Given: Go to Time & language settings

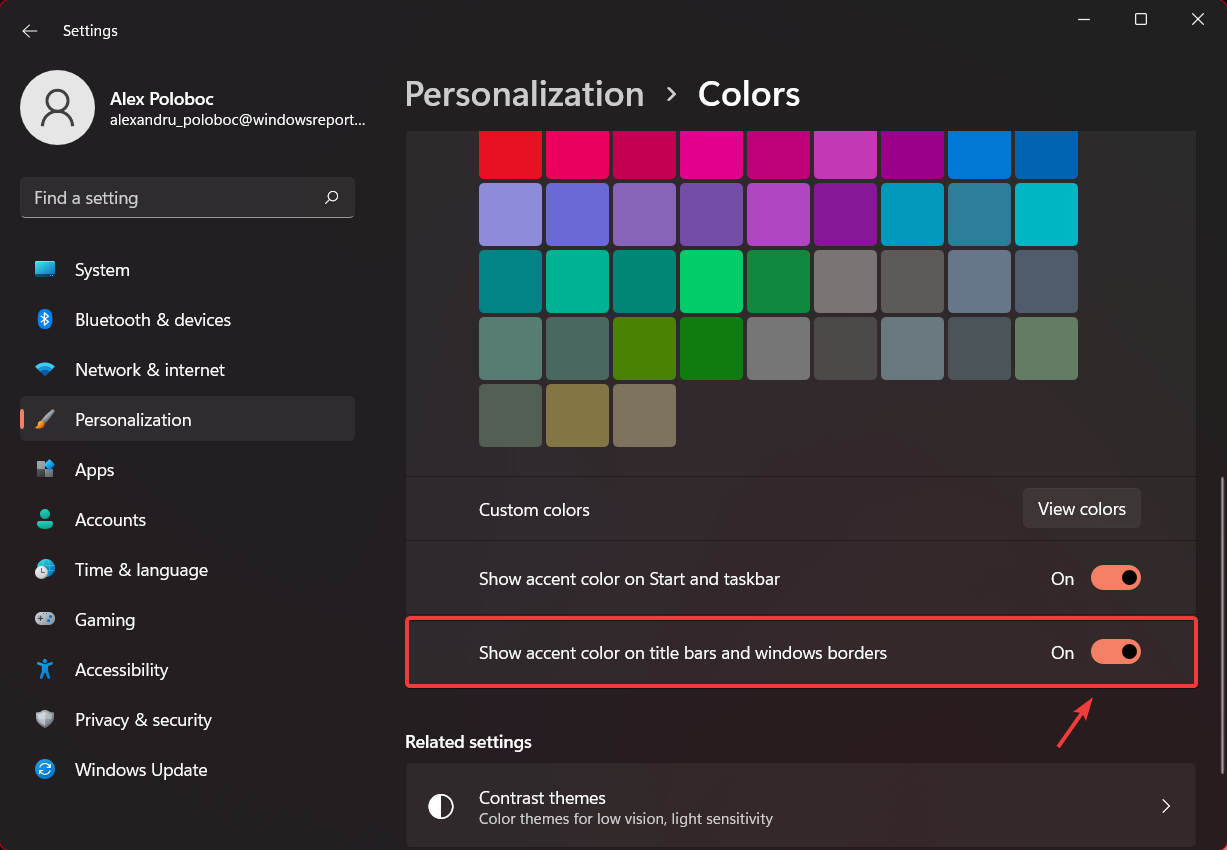Looking at the screenshot, I should (x=141, y=570).
